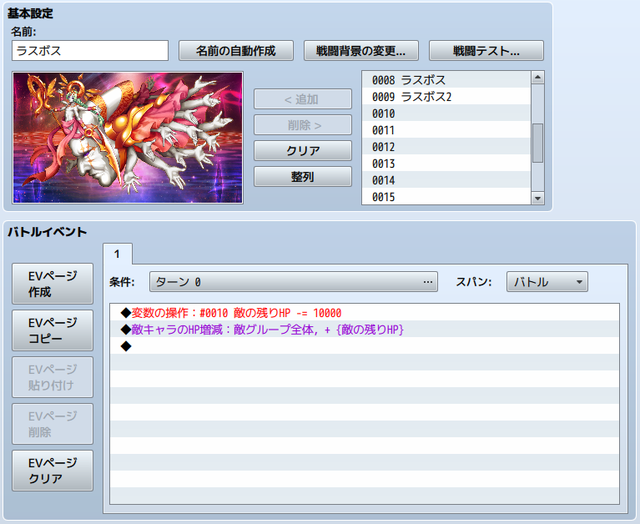640x524 pixels.
Task: Click the enemy list scroll up arrow
Action: pos(538,77)
